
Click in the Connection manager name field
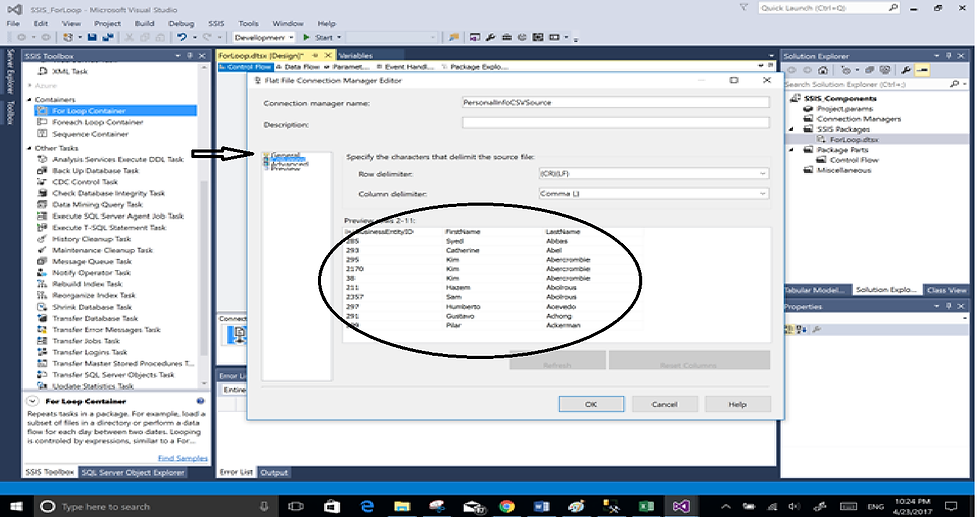tap(616, 103)
